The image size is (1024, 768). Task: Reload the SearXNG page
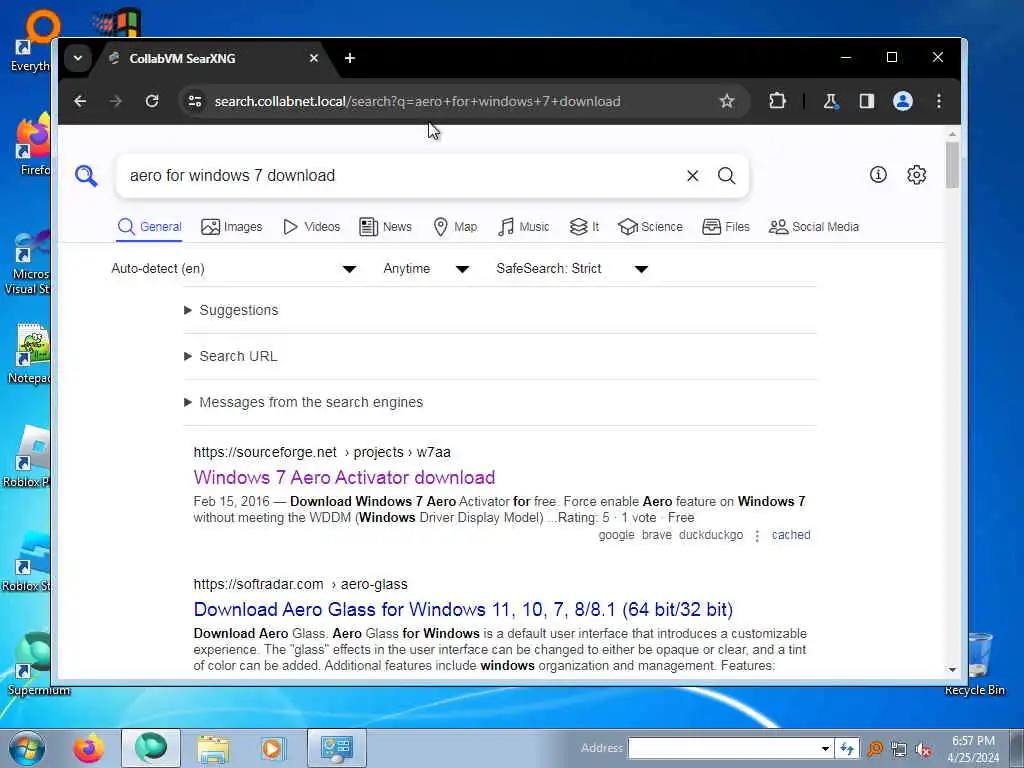click(152, 101)
